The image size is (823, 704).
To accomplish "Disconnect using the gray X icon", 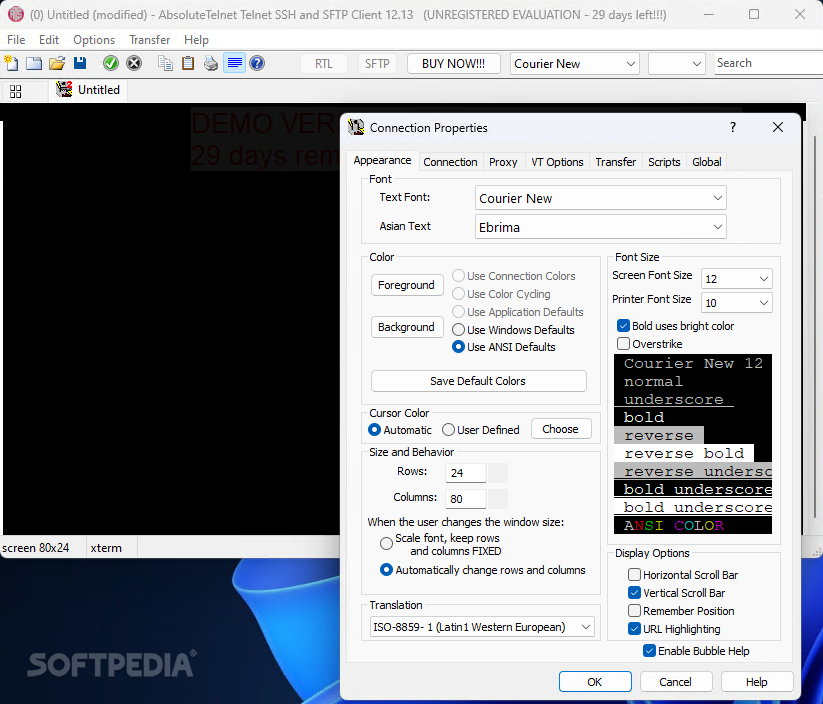I will point(134,64).
